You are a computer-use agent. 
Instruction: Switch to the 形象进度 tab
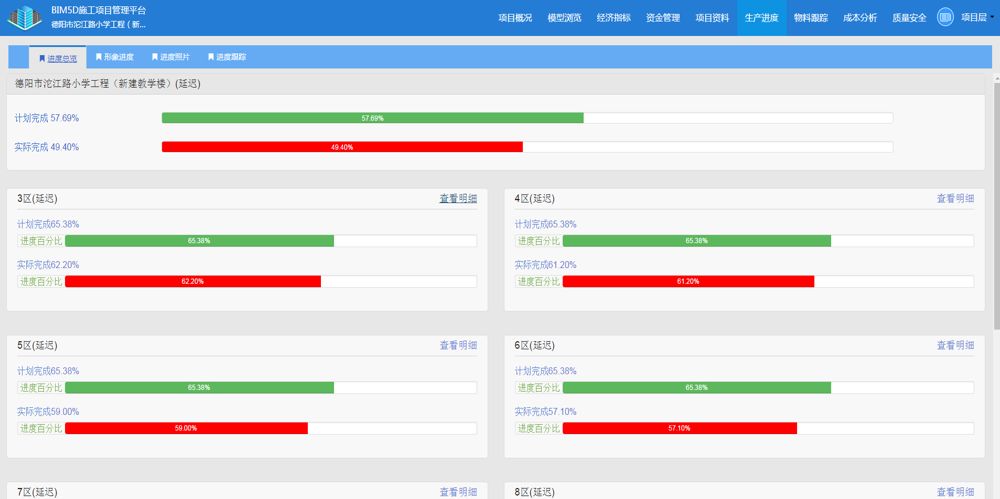(114, 57)
